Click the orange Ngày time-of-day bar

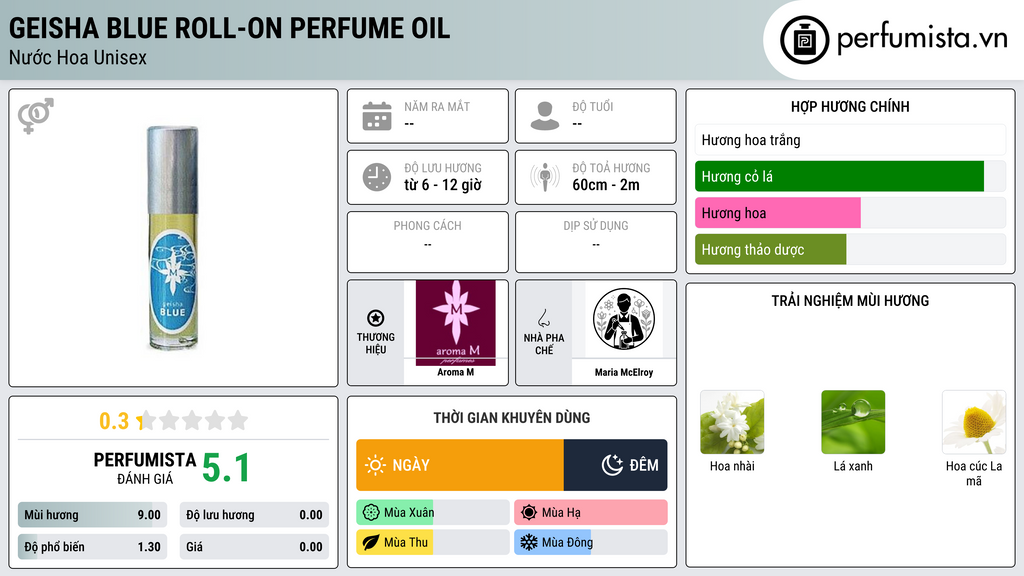click(460, 465)
